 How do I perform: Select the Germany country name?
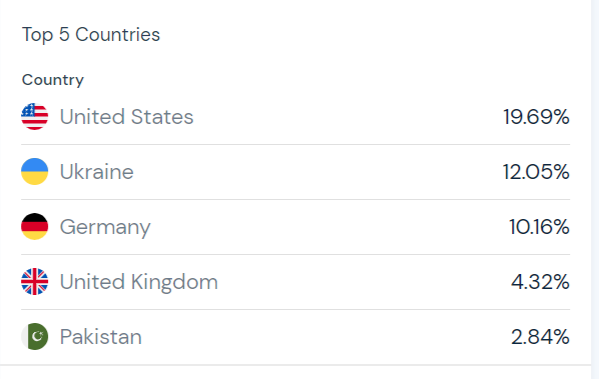pyautogui.click(x=105, y=227)
